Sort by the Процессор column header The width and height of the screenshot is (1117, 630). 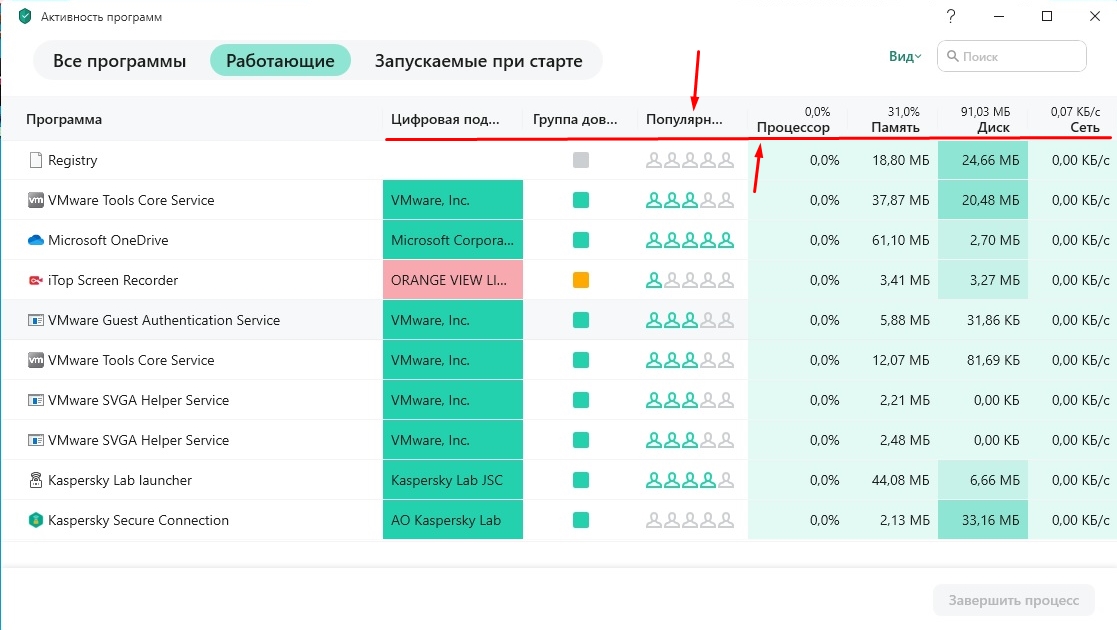[793, 127]
